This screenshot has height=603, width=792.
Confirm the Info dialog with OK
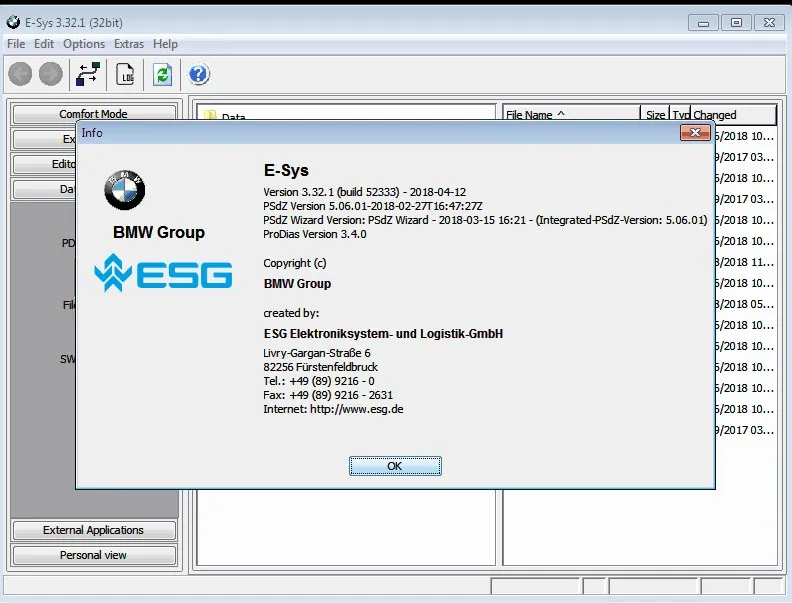tap(395, 466)
